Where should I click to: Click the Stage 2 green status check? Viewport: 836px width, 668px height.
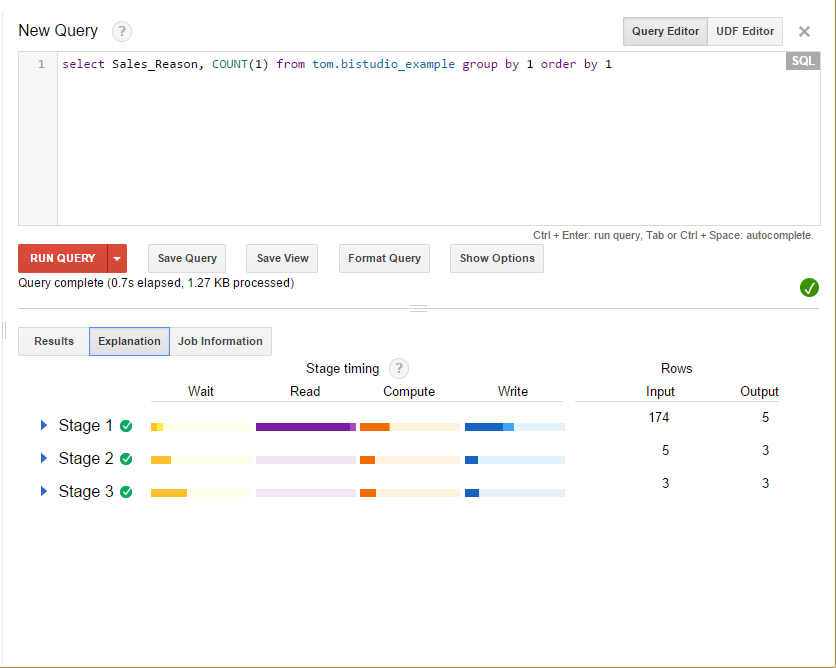(126, 459)
